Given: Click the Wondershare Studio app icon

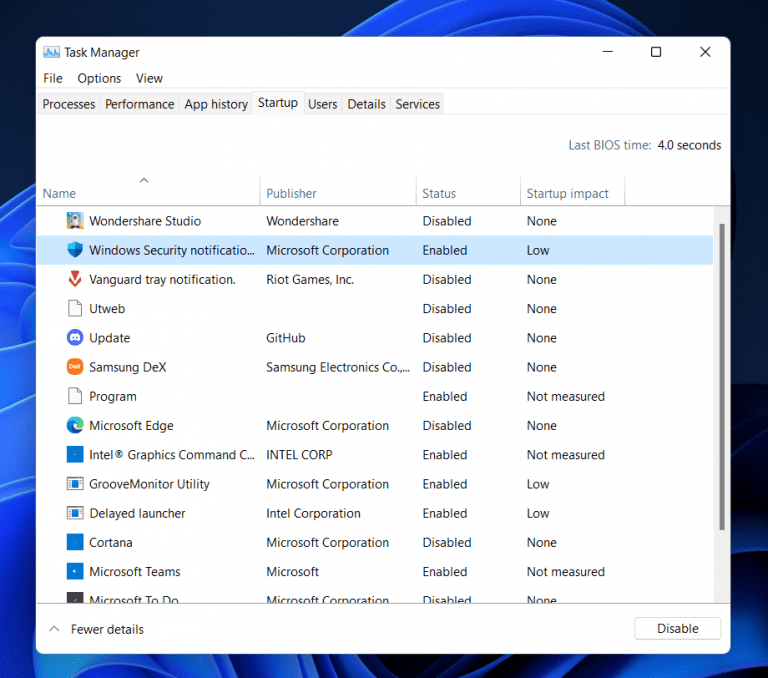Looking at the screenshot, I should point(75,221).
